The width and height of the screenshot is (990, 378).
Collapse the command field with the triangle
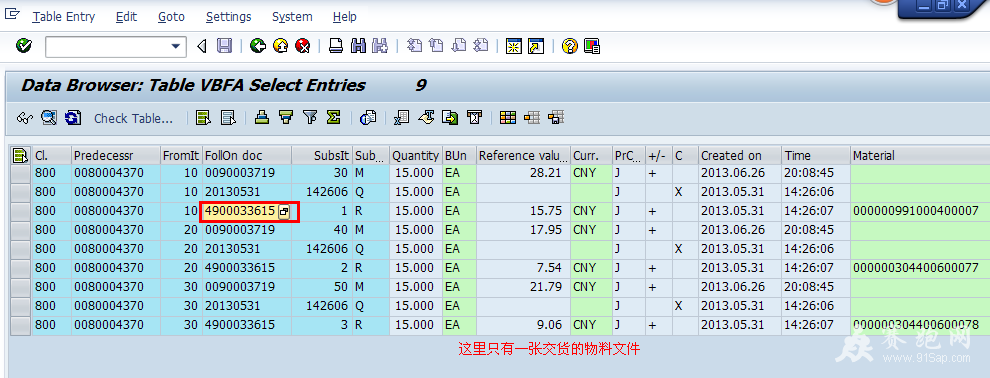[202, 46]
